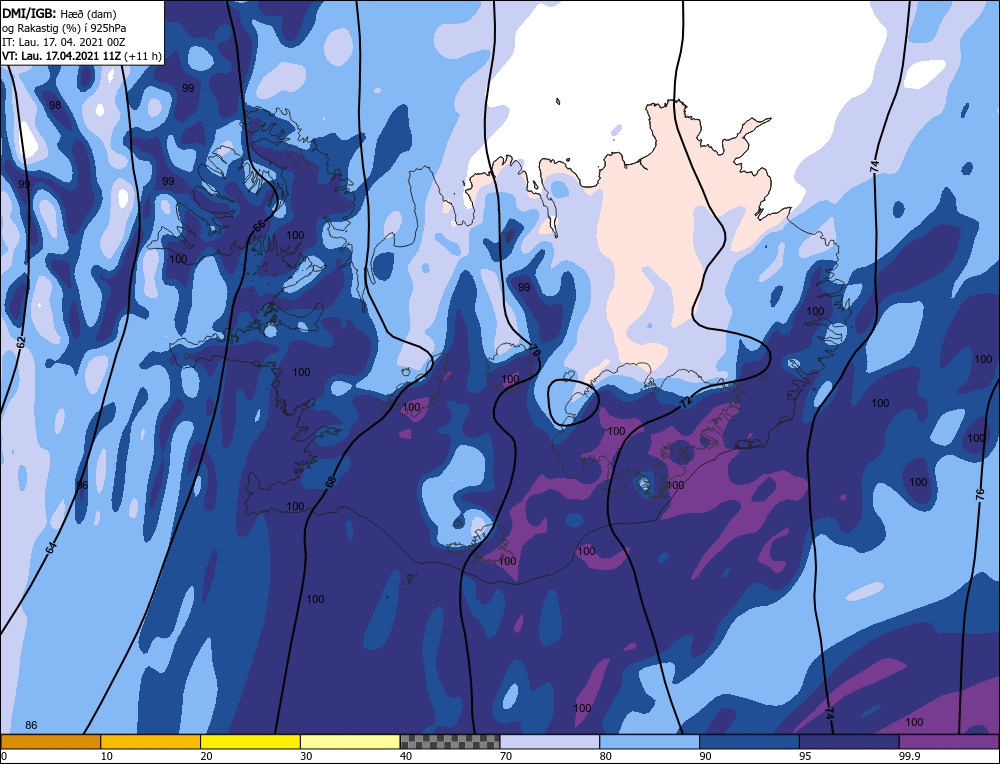
Task: Choose the lavender 70–80 legend swatch
Action: [x=550, y=742]
